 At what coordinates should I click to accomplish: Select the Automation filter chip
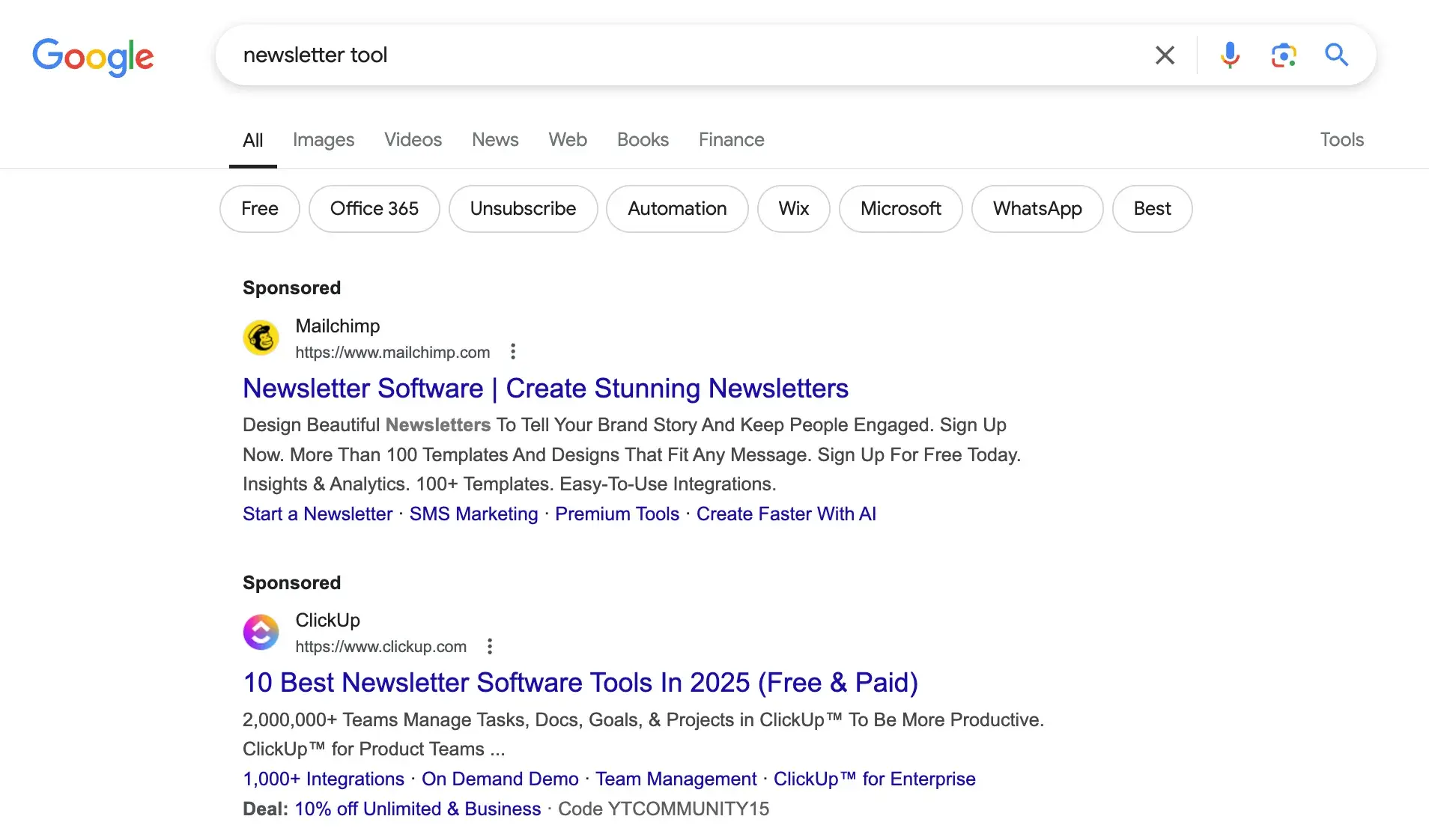coord(676,209)
